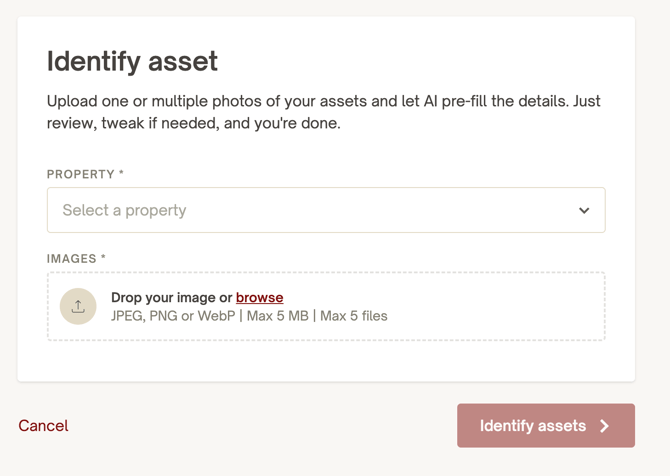Click the right arrow on Identify assets button
This screenshot has height=476, width=670.
tap(604, 426)
